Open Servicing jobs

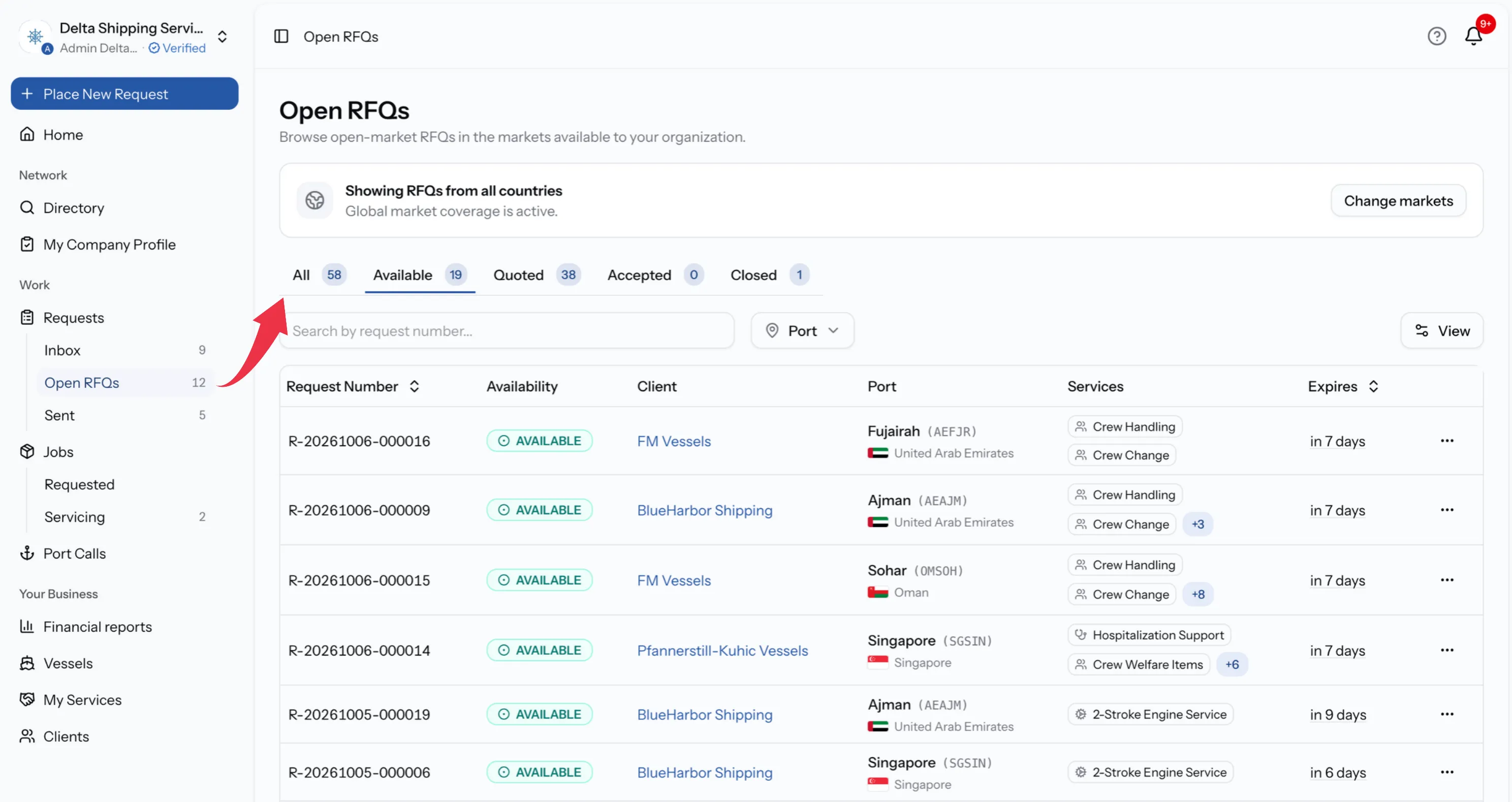pos(124,517)
